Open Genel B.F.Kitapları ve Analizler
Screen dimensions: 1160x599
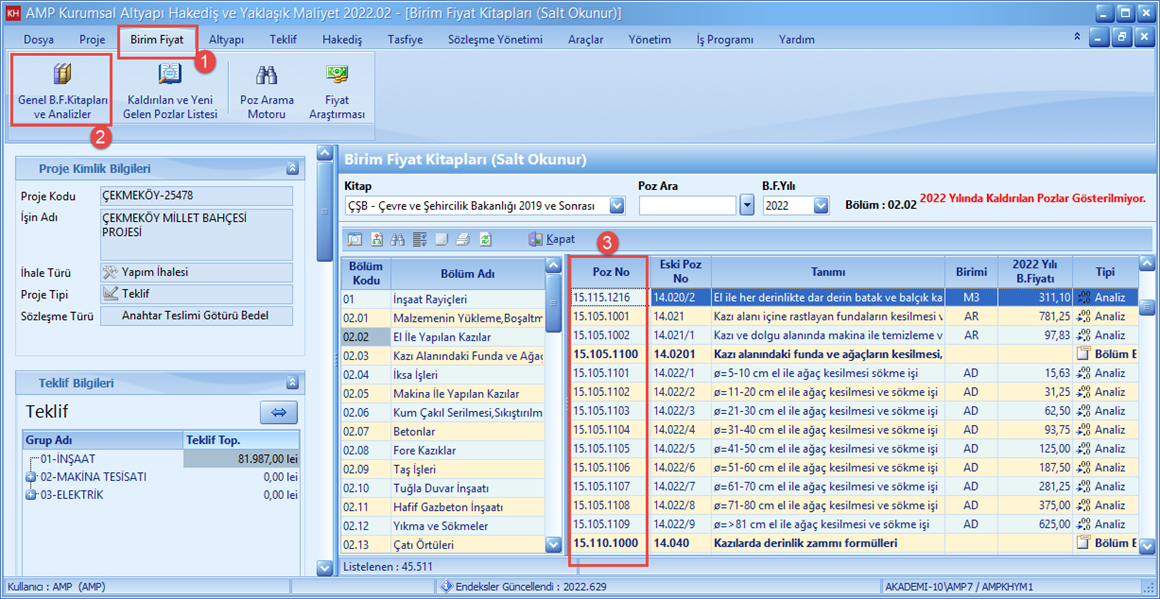(x=63, y=92)
